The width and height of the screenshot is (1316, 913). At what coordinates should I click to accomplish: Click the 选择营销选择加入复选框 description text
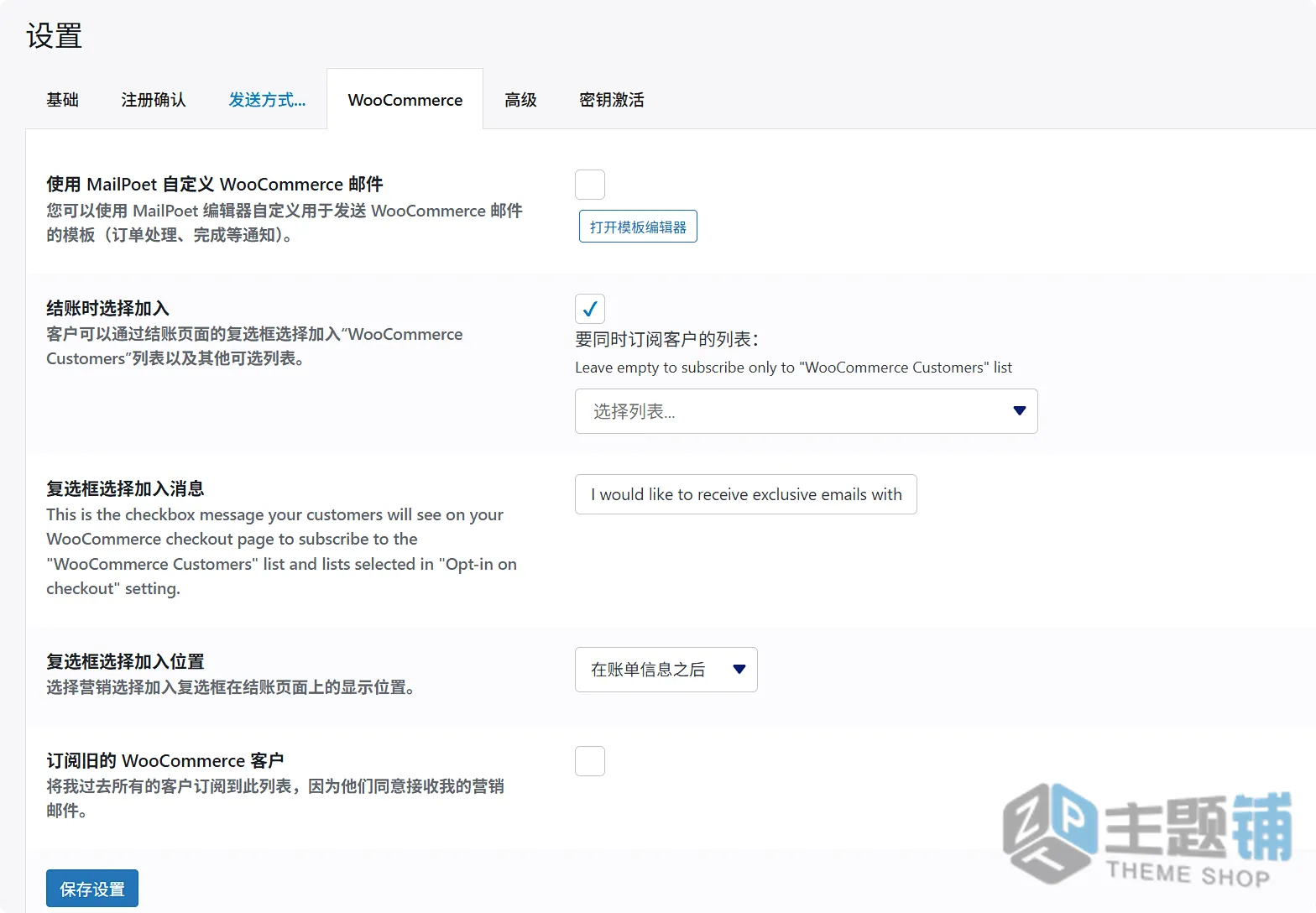tap(231, 687)
